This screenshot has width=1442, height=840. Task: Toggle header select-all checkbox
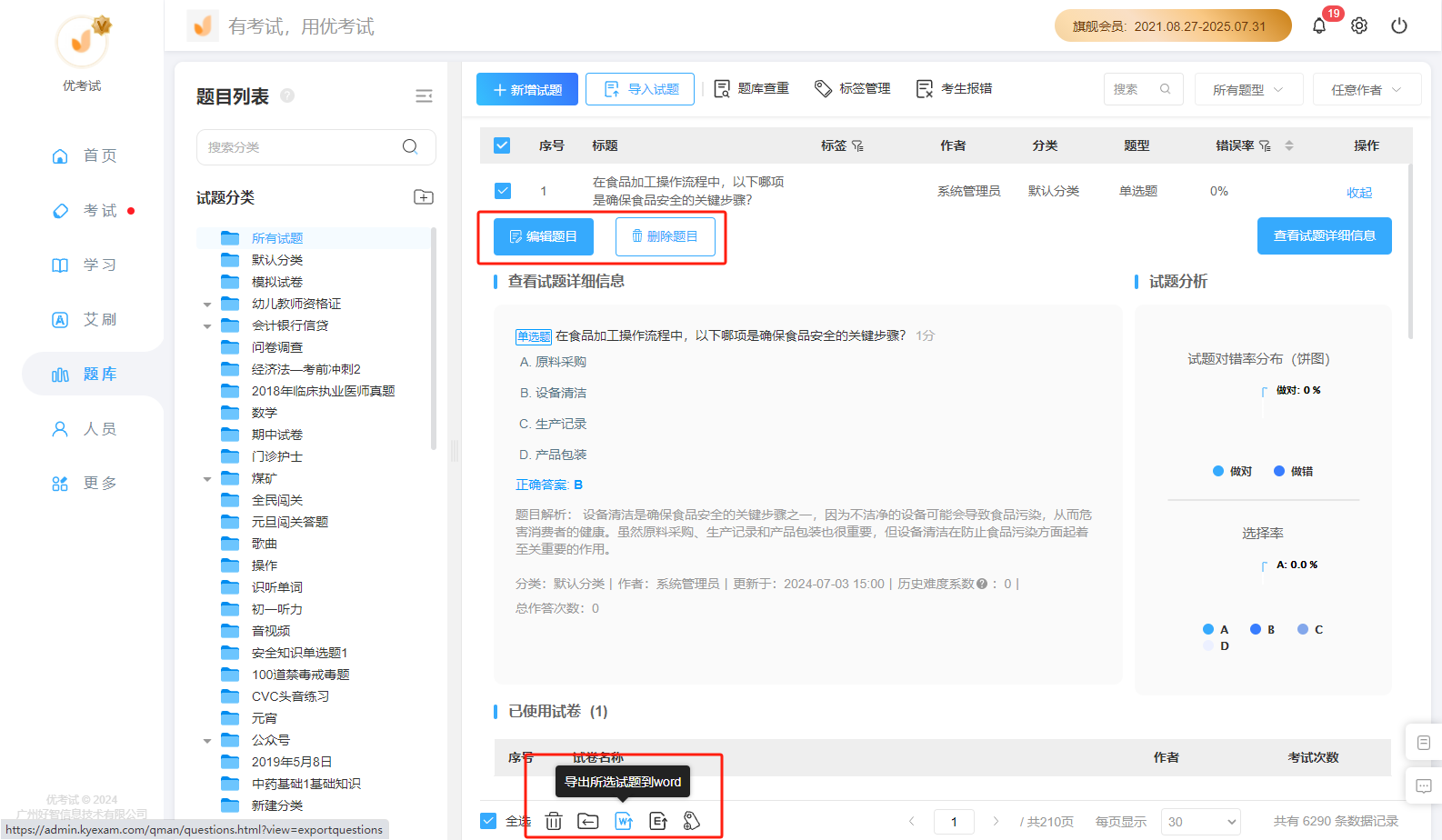coord(502,145)
